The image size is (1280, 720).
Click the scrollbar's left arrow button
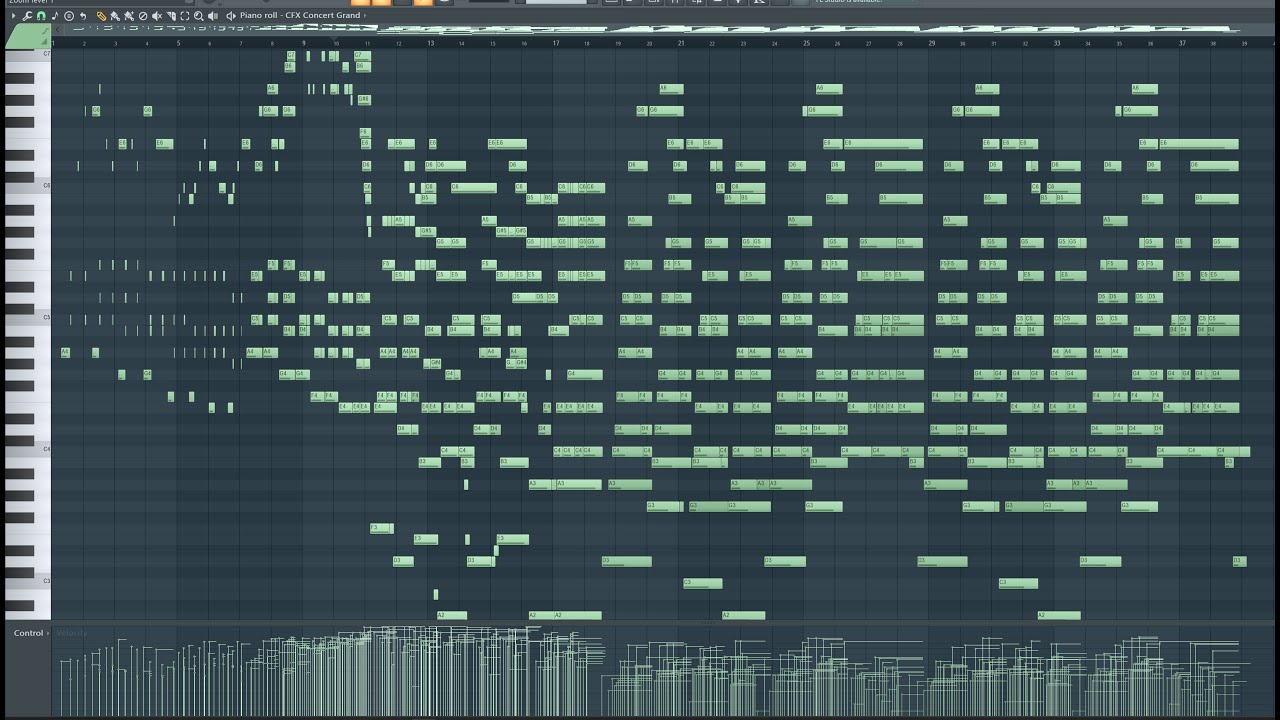(x=58, y=28)
